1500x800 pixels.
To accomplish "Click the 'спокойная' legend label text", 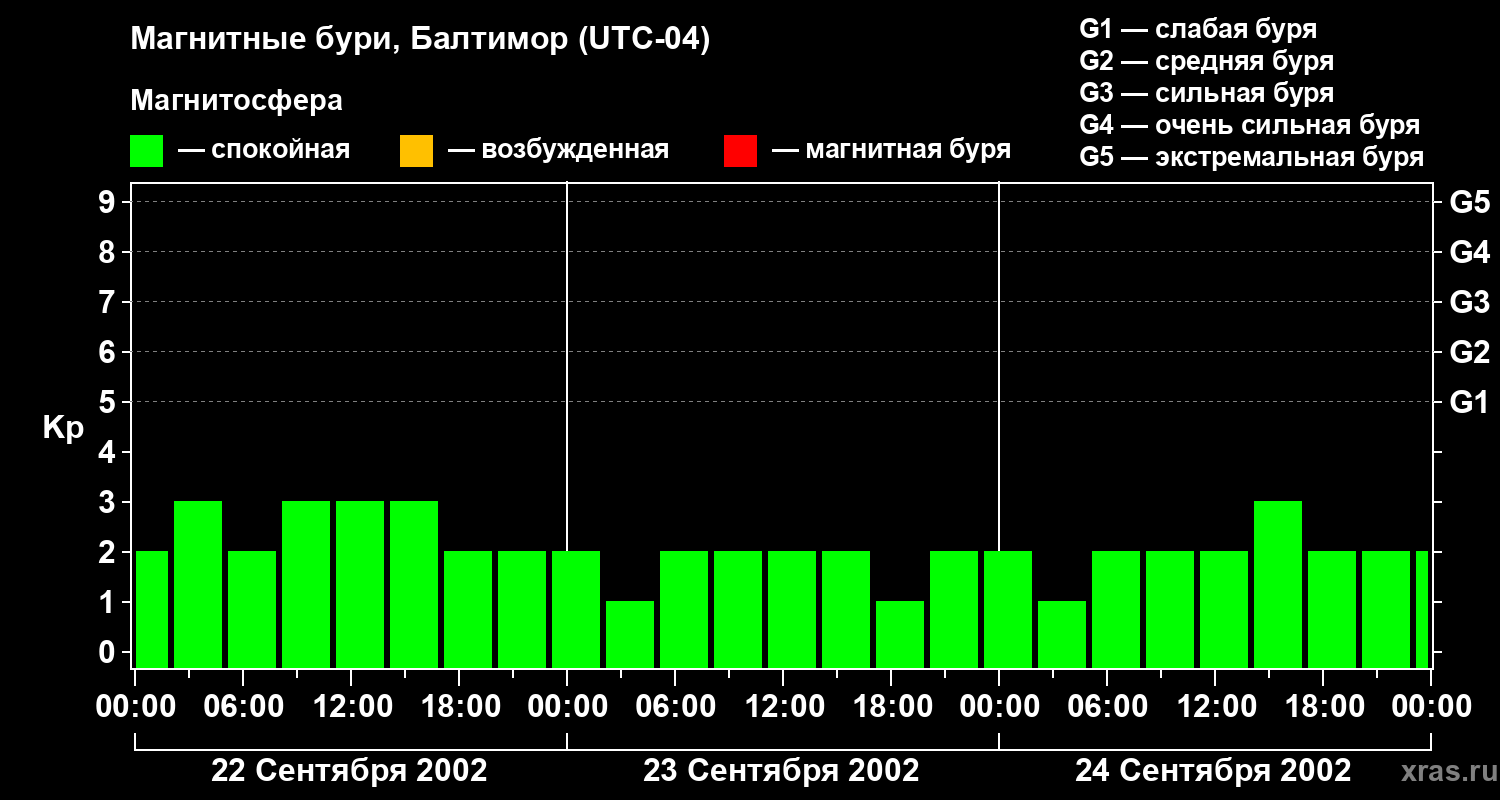I will pos(279,150).
